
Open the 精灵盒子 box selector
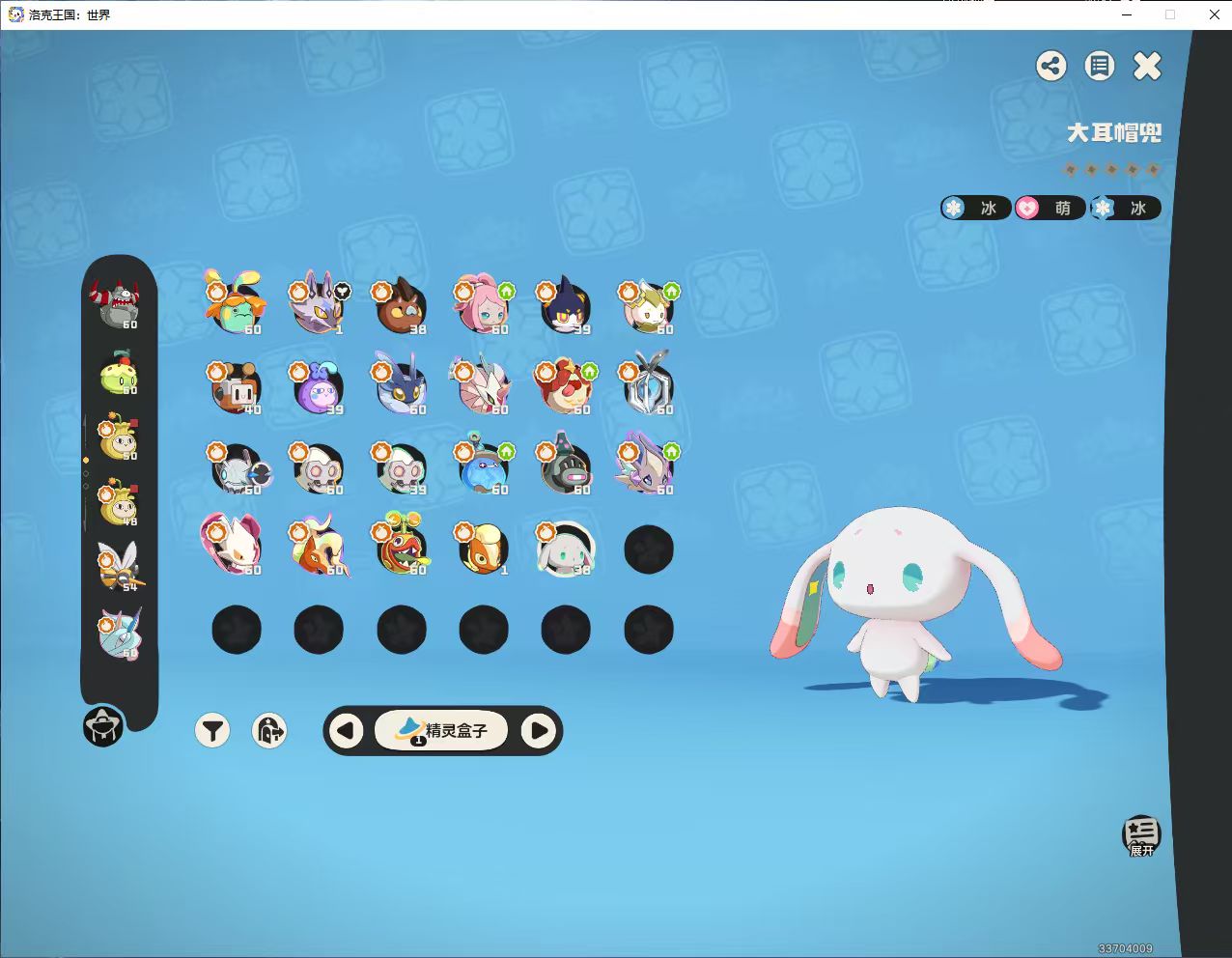pyautogui.click(x=442, y=731)
